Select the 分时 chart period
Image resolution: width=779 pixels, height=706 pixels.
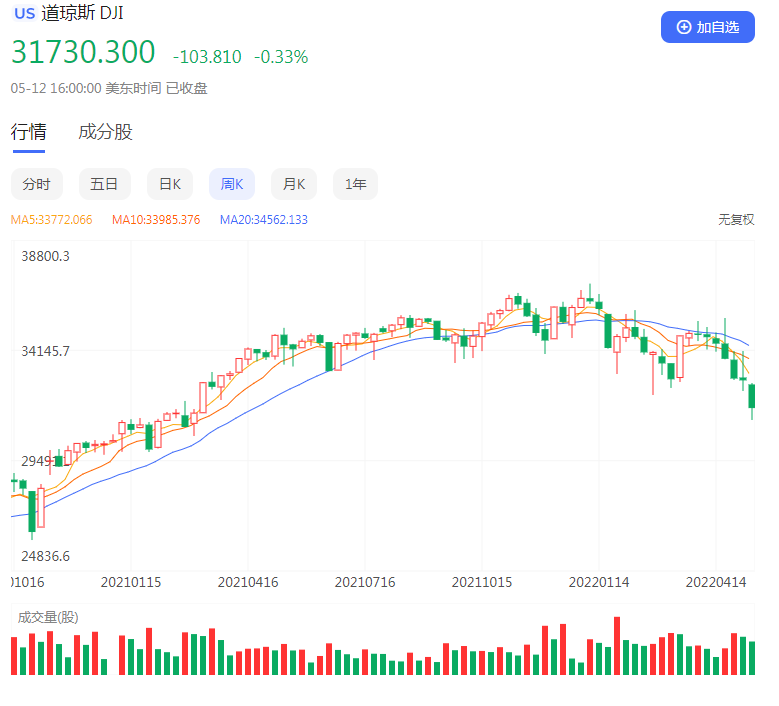(x=37, y=184)
